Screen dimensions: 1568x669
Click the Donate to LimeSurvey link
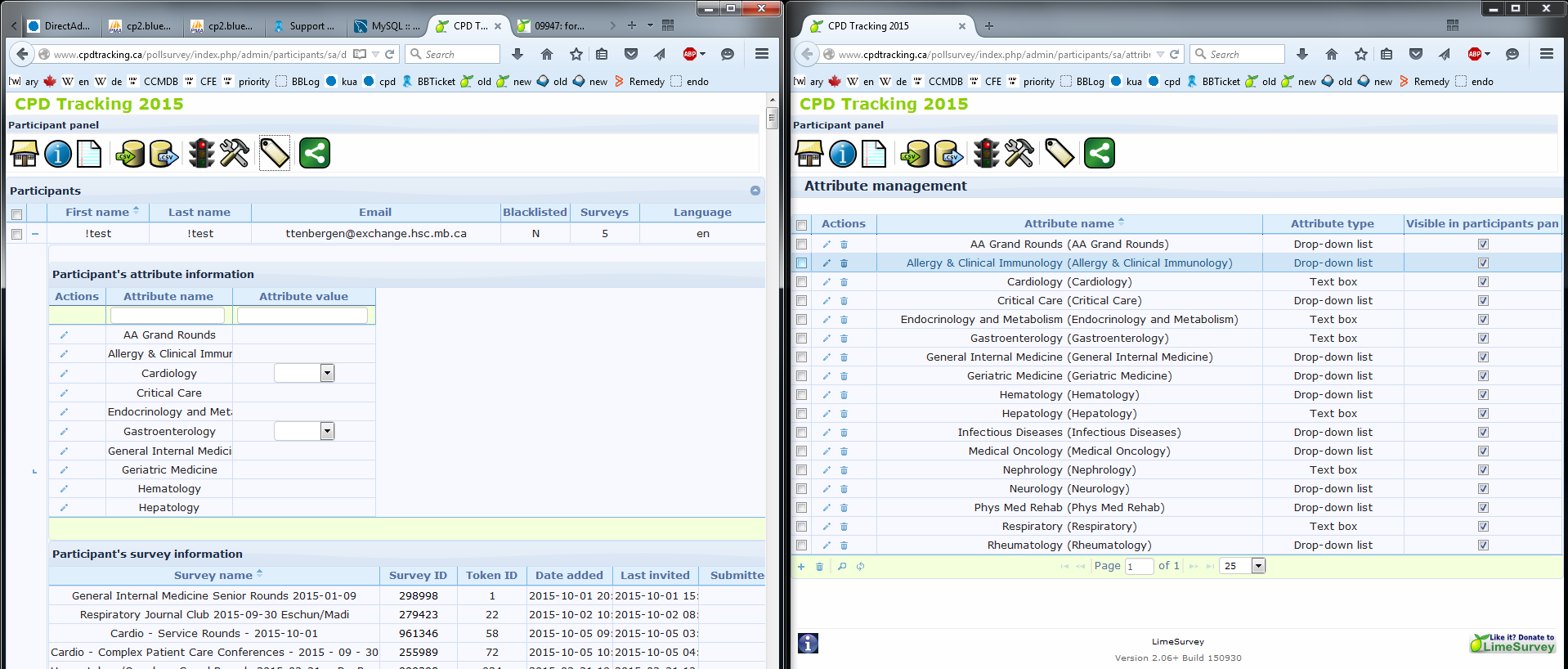coord(1512,644)
